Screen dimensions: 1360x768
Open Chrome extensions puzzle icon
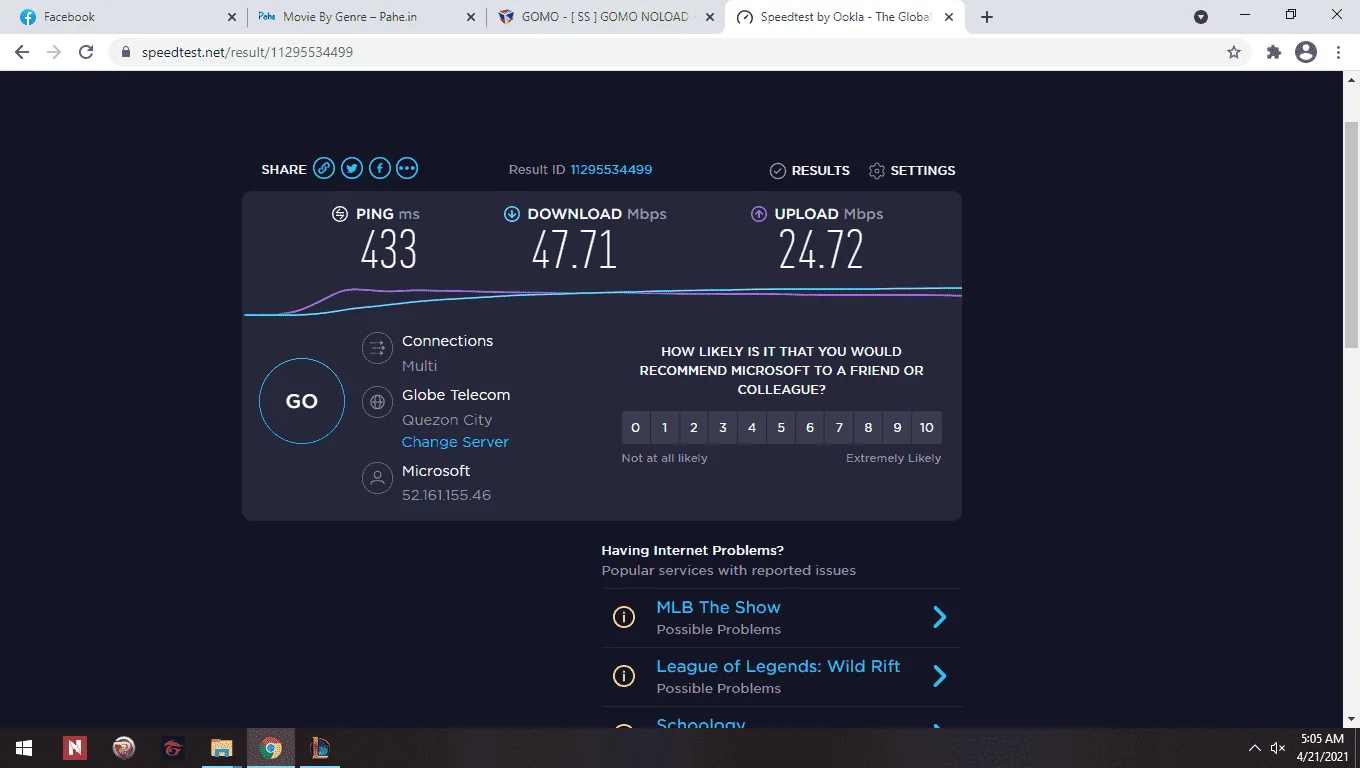tap(1274, 52)
